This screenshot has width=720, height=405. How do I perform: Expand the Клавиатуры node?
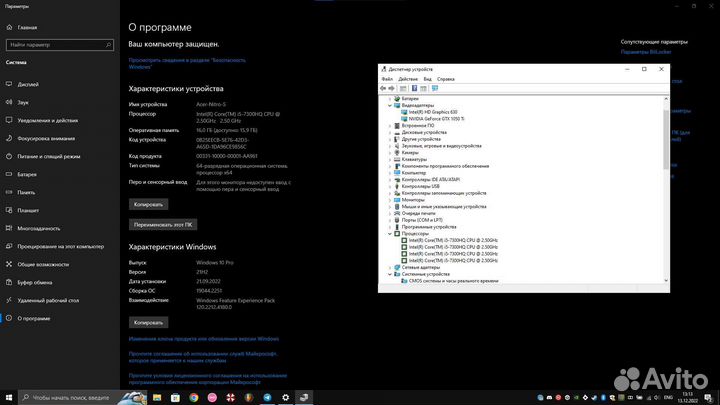pos(390,159)
